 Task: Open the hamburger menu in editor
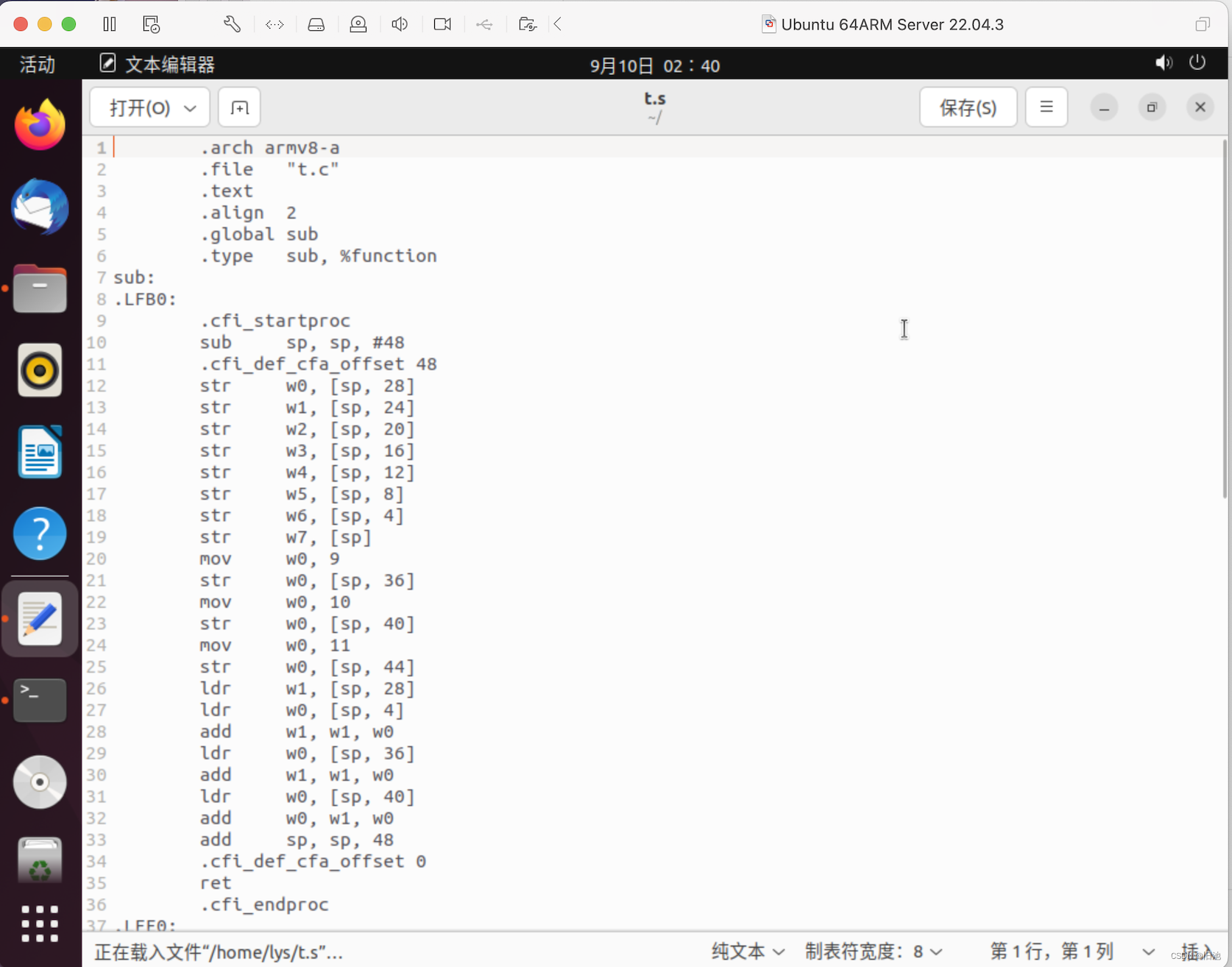tap(1047, 107)
